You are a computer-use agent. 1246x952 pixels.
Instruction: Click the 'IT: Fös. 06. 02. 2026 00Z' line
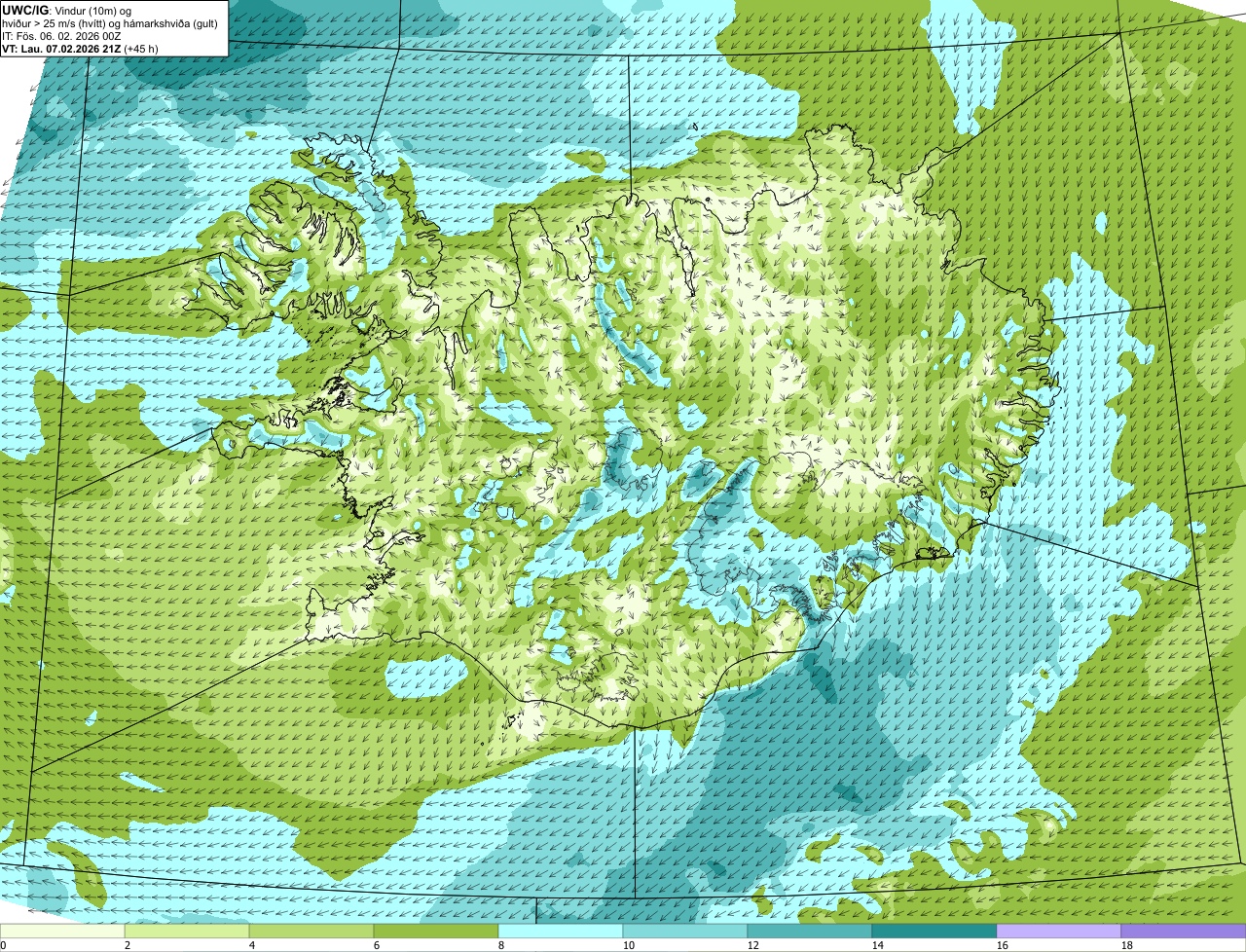62,36
